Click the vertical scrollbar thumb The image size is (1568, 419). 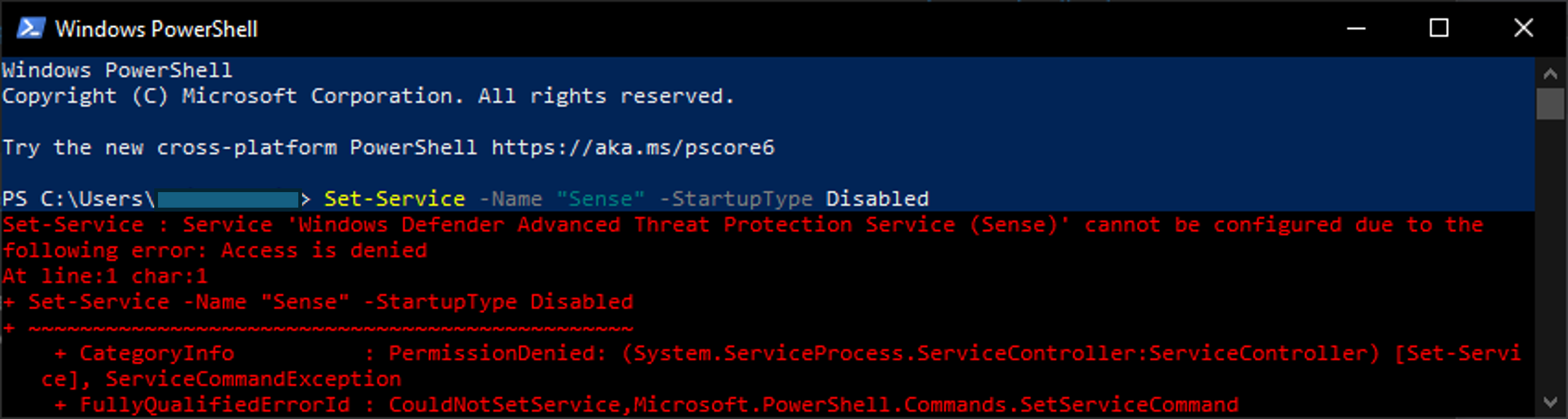point(1550,104)
